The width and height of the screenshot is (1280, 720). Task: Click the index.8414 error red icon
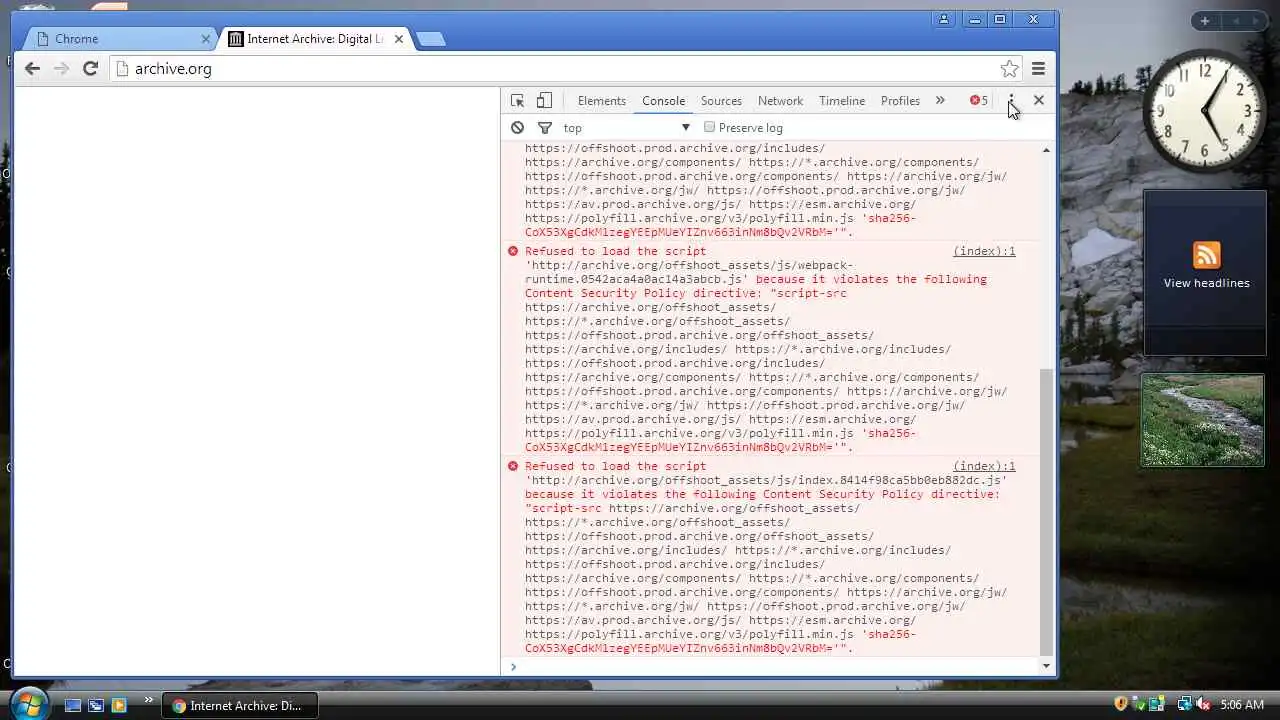[513, 466]
